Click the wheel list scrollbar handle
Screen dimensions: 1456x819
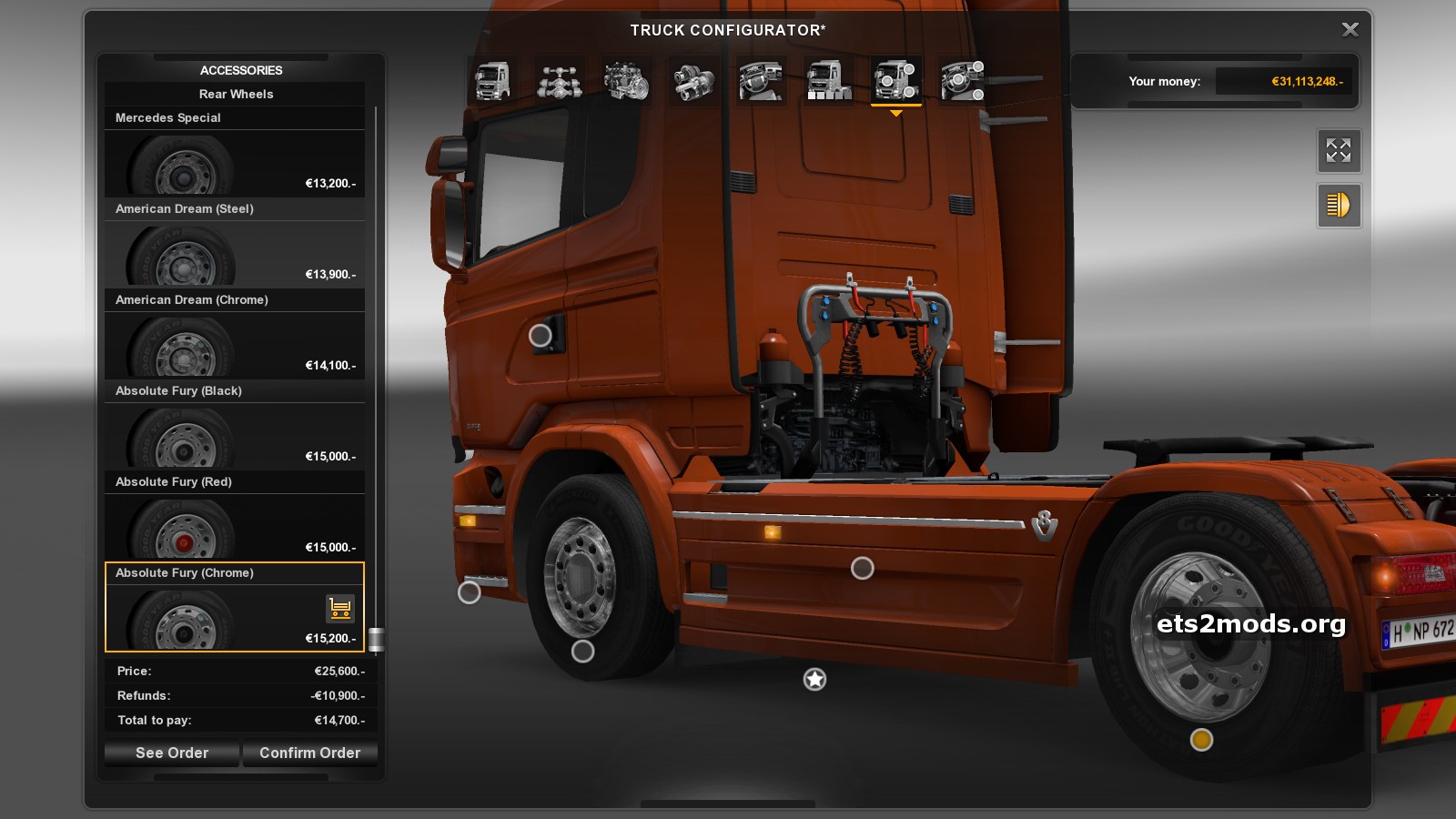pyautogui.click(x=376, y=640)
